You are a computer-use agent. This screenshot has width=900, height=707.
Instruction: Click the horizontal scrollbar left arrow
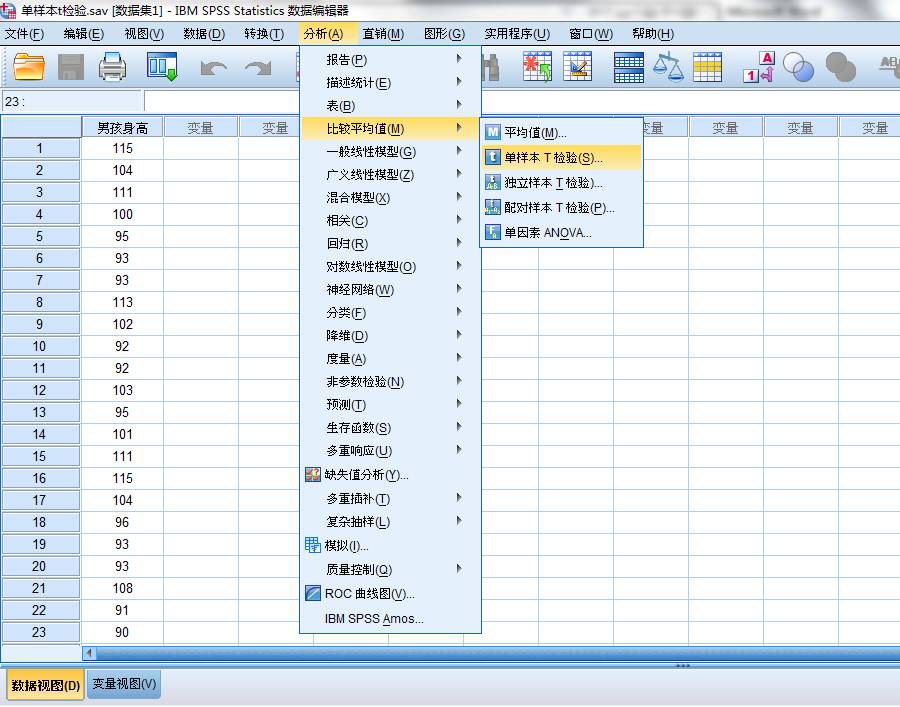(89, 652)
